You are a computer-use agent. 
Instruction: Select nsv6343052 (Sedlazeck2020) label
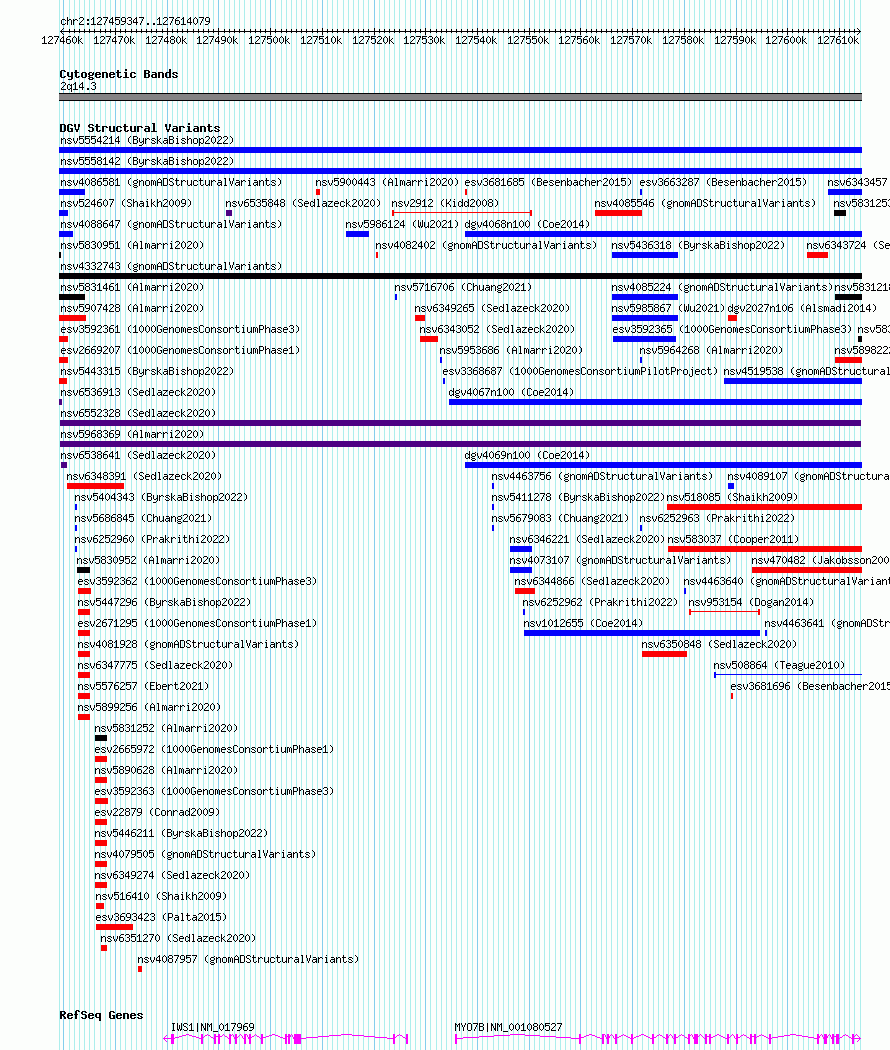(x=497, y=329)
